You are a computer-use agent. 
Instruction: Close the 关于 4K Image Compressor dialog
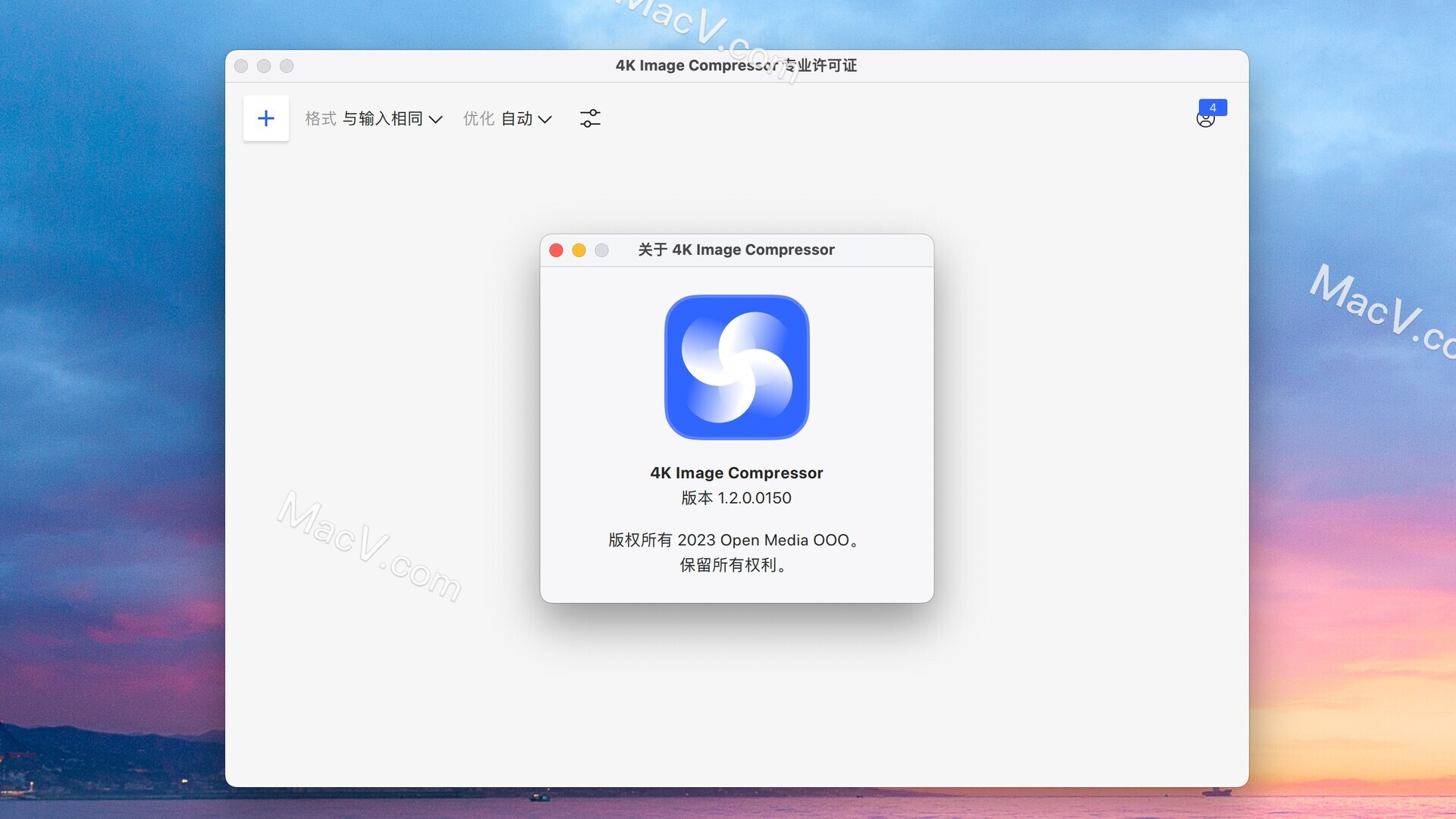tap(556, 250)
